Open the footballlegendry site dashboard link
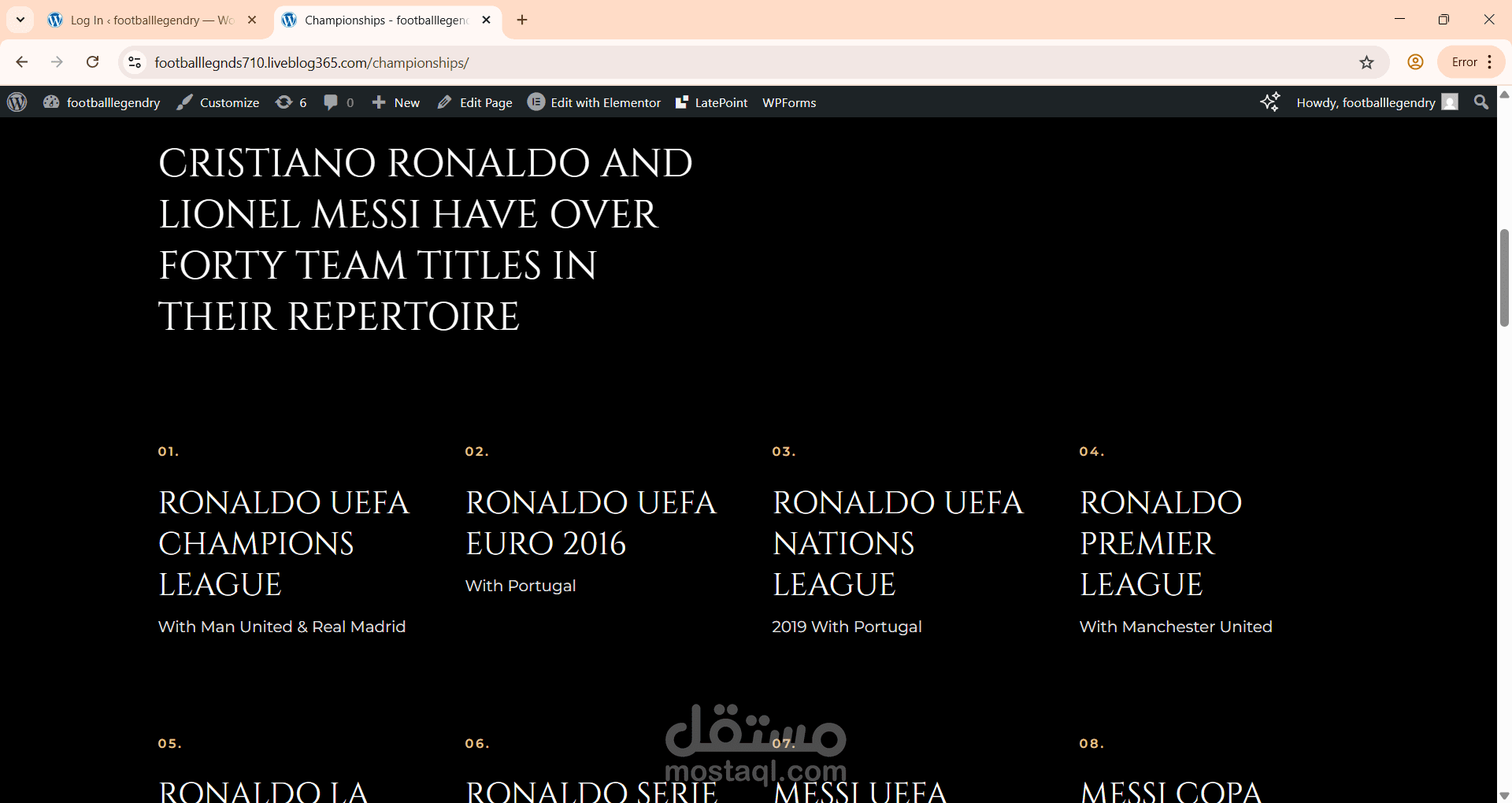 click(x=102, y=102)
